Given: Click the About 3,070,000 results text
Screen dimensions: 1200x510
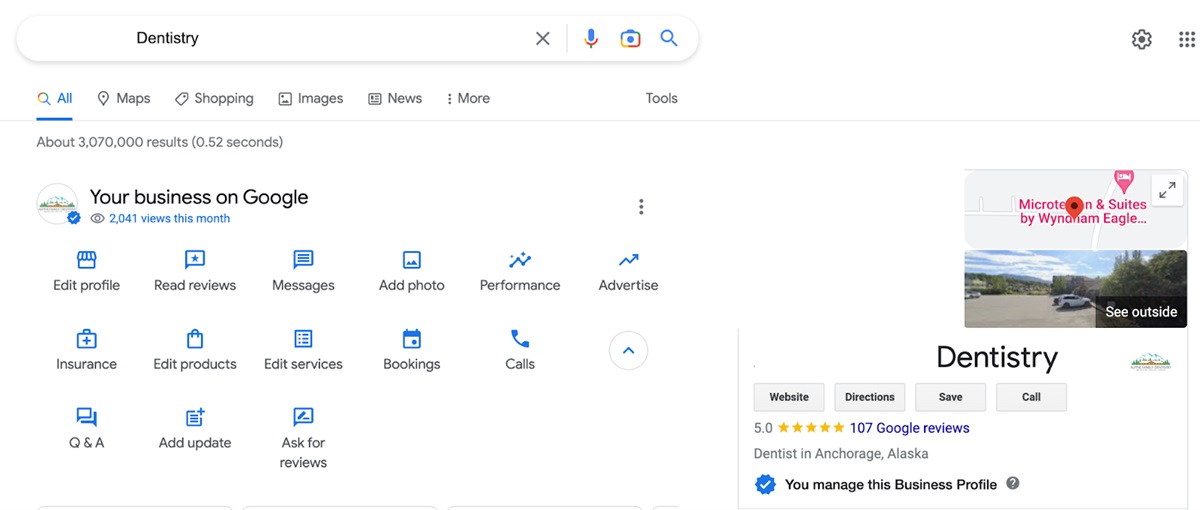Looking at the screenshot, I should click(x=160, y=142).
